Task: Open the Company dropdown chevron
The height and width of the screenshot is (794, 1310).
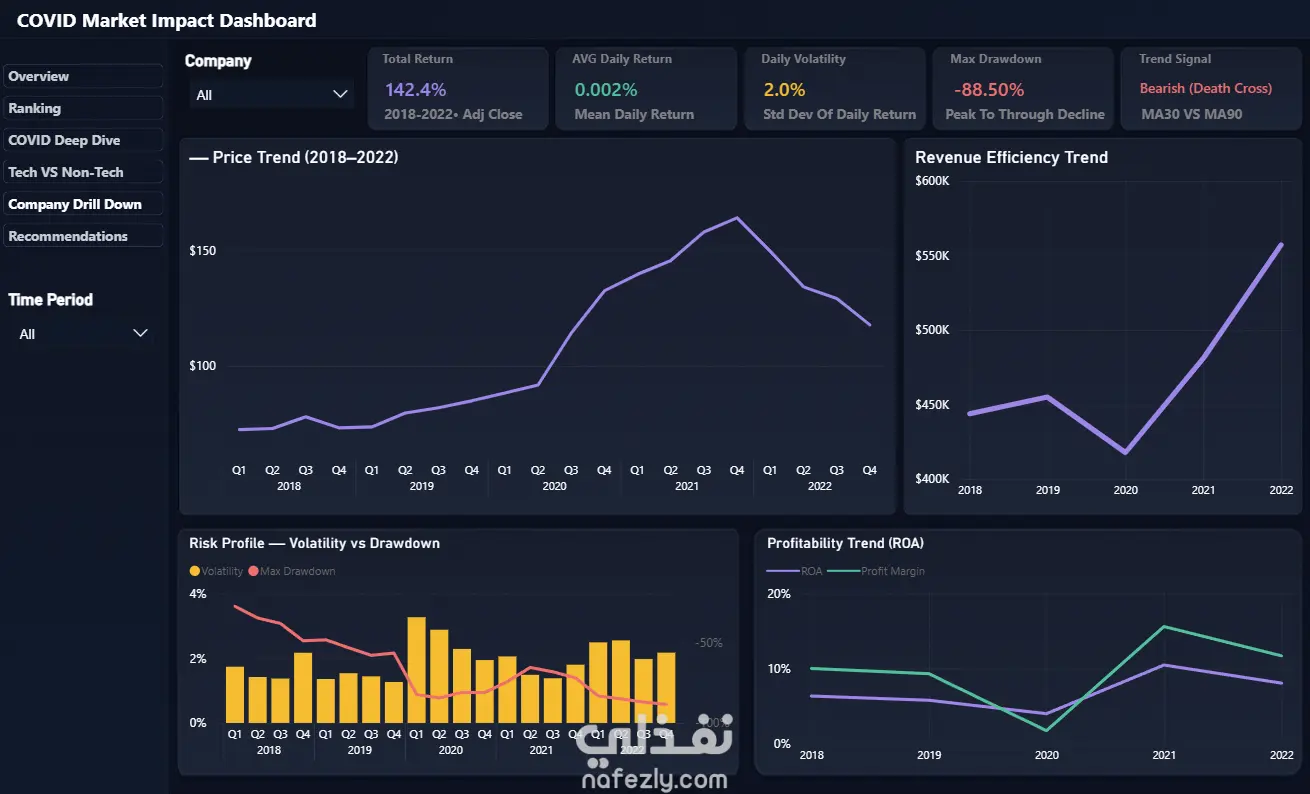Action: 340,94
